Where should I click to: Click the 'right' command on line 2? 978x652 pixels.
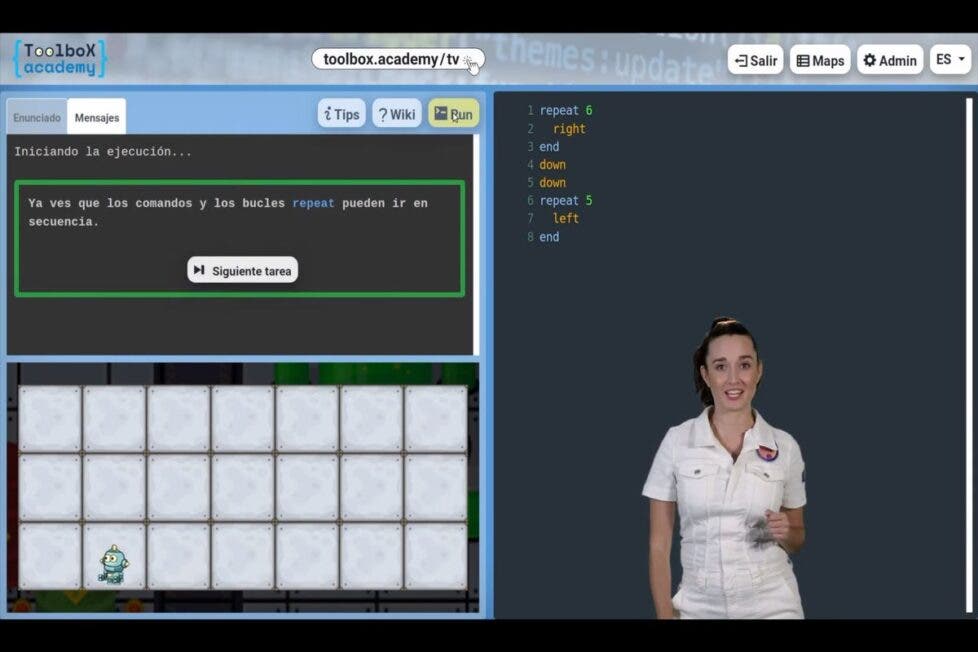569,129
